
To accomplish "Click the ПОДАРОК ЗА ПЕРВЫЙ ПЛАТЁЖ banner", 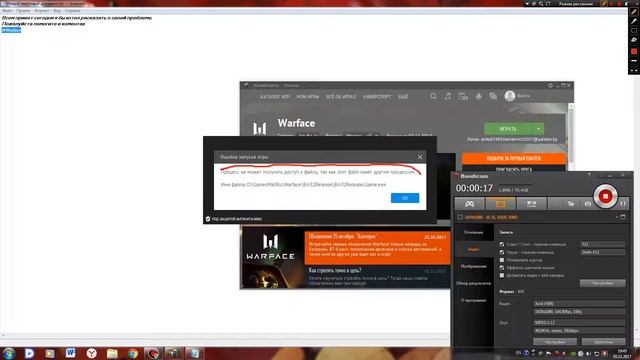I will [x=513, y=158].
